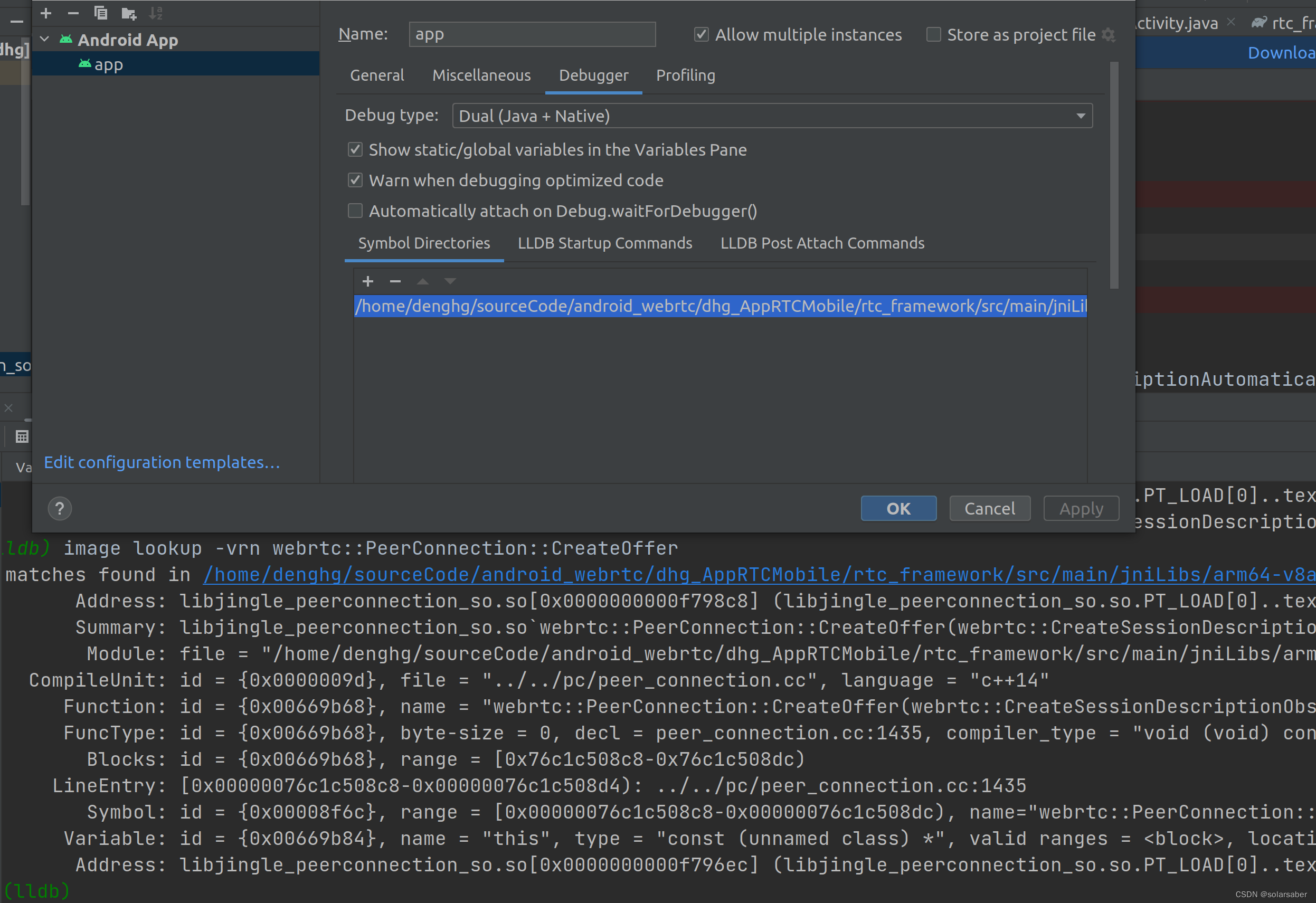Click the Remove Configuration minus icon
This screenshot has width=1316, height=903.
(73, 13)
